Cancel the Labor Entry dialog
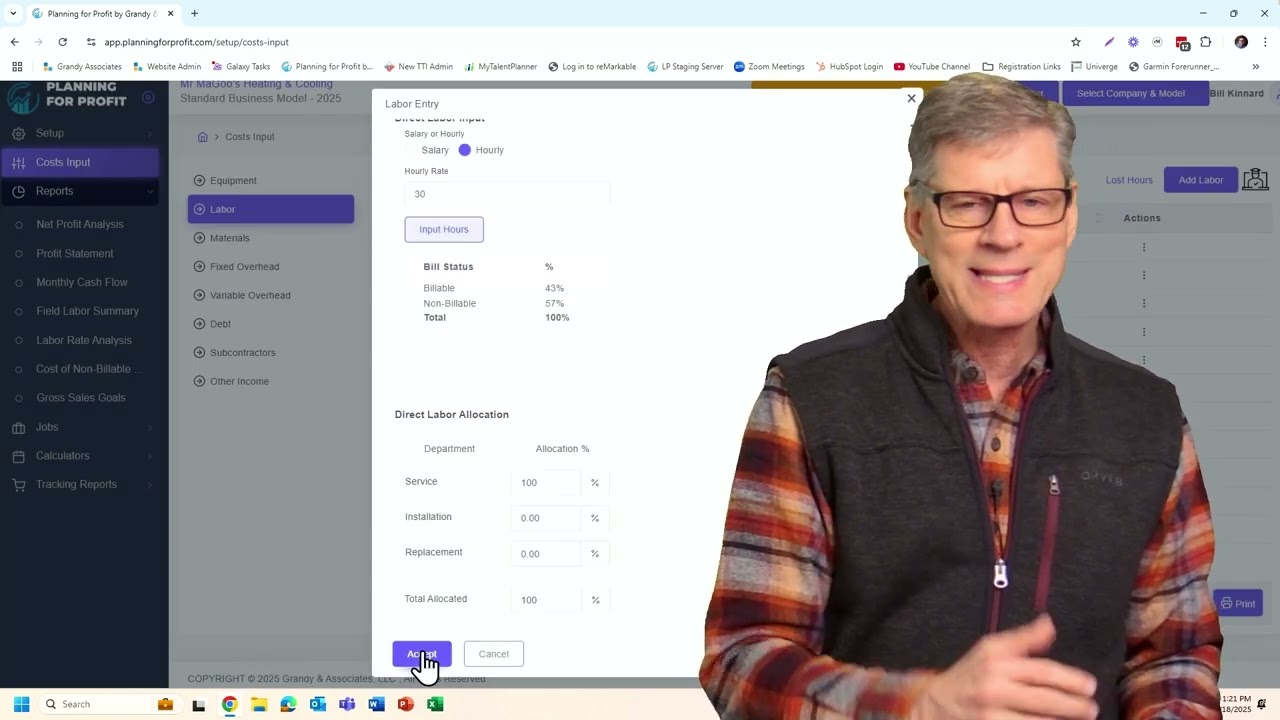Image resolution: width=1280 pixels, height=720 pixels. point(494,654)
